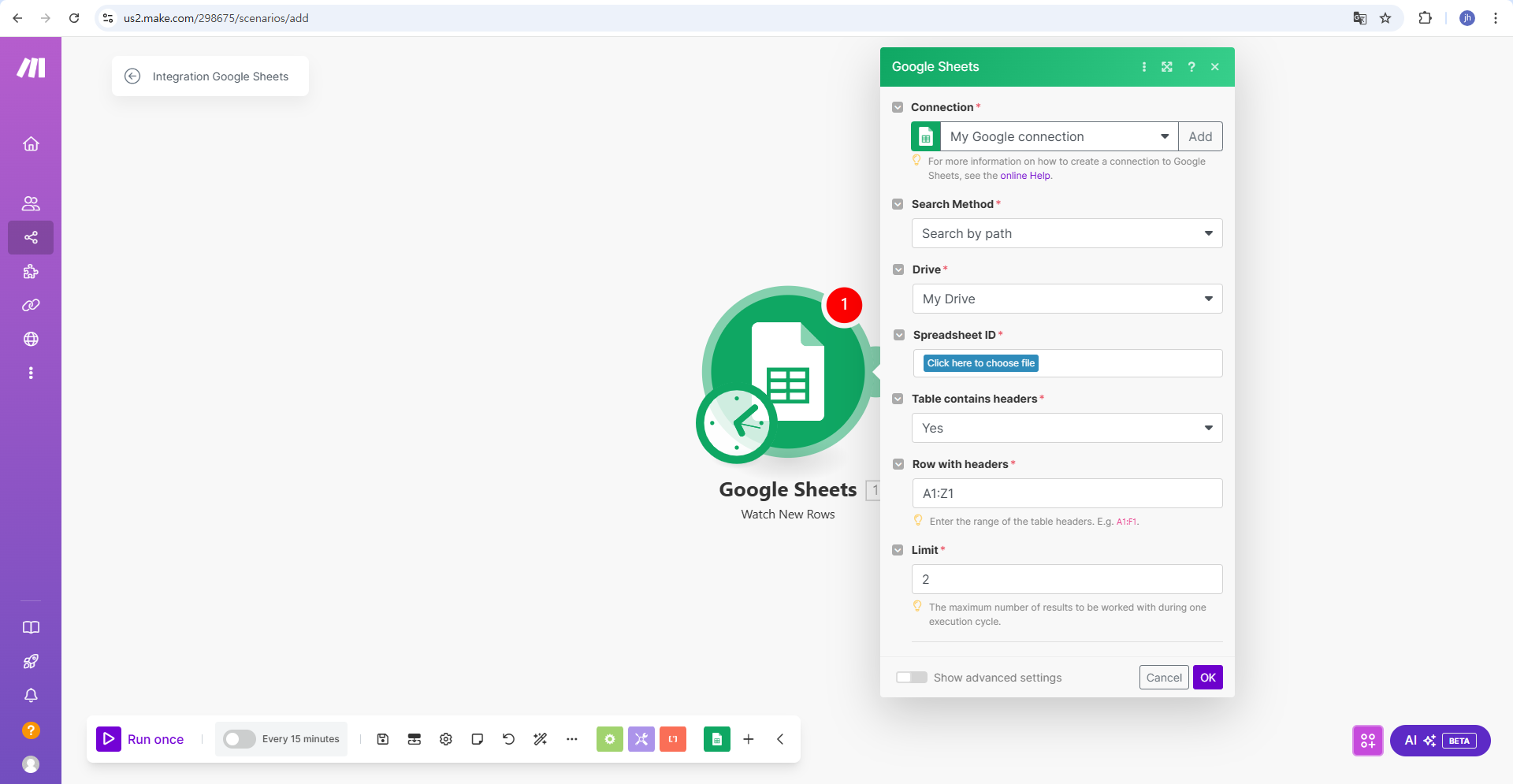1513x784 pixels.
Task: Open the Team (people) sidebar icon
Action: (31, 203)
